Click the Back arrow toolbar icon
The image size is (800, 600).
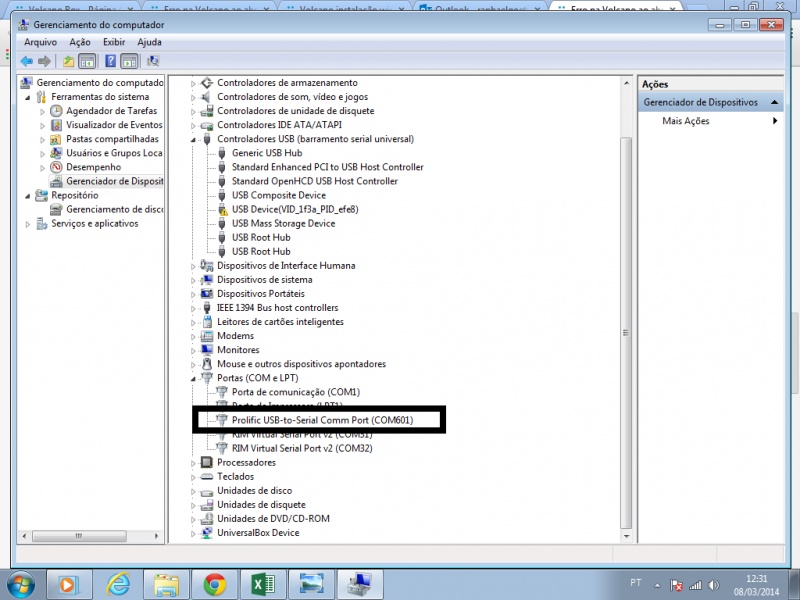[x=27, y=62]
